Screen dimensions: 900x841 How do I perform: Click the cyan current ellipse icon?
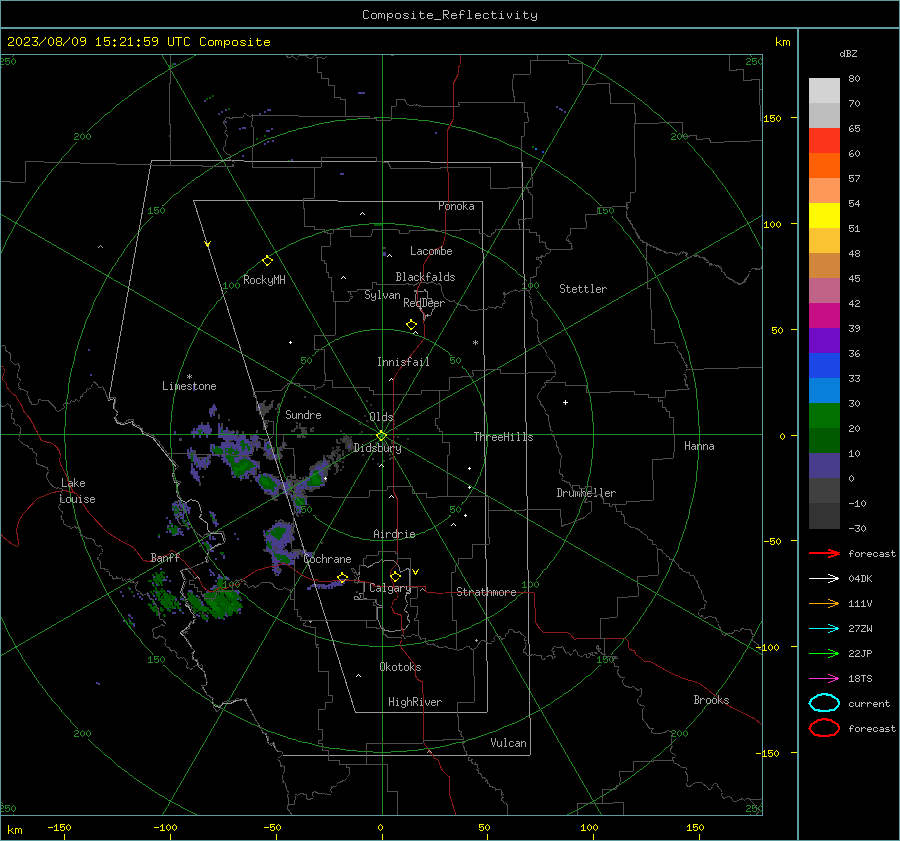coord(824,703)
